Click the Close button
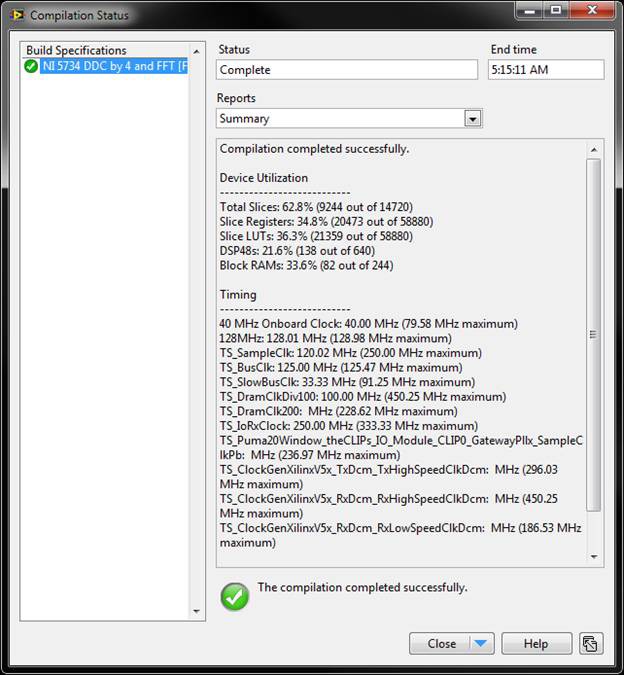Viewport: 624px width, 675px height. tap(440, 644)
